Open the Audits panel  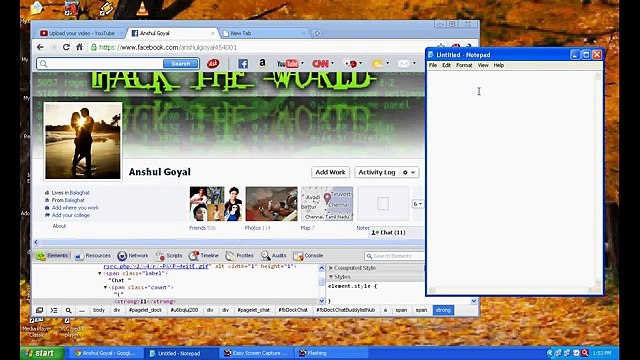(x=274, y=256)
